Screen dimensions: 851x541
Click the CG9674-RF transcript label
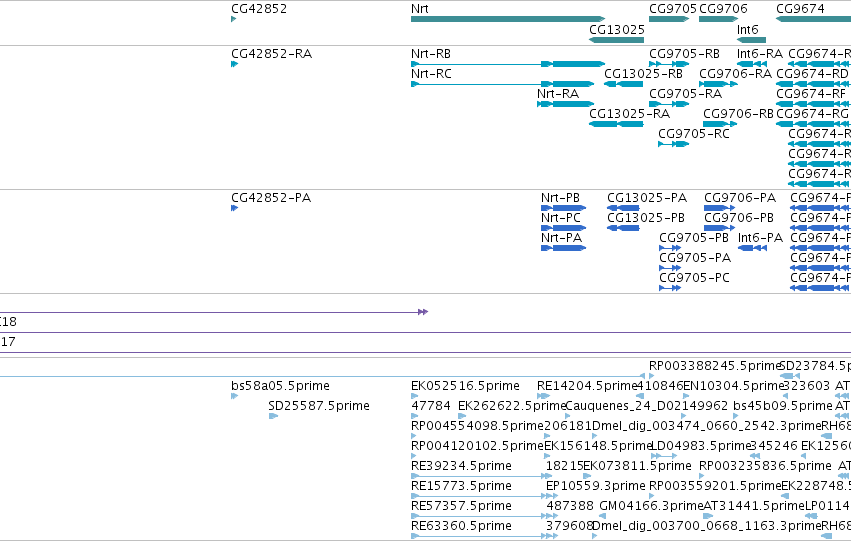[x=811, y=94]
